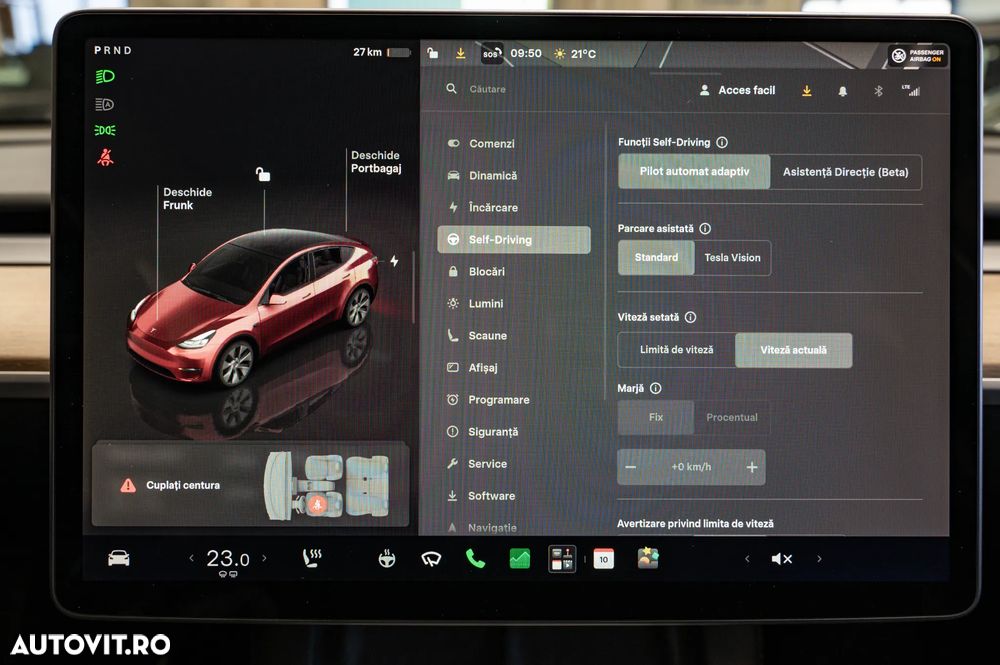Select Asistență Direcție (Beta)
The width and height of the screenshot is (1000, 665).
pyautogui.click(x=846, y=172)
